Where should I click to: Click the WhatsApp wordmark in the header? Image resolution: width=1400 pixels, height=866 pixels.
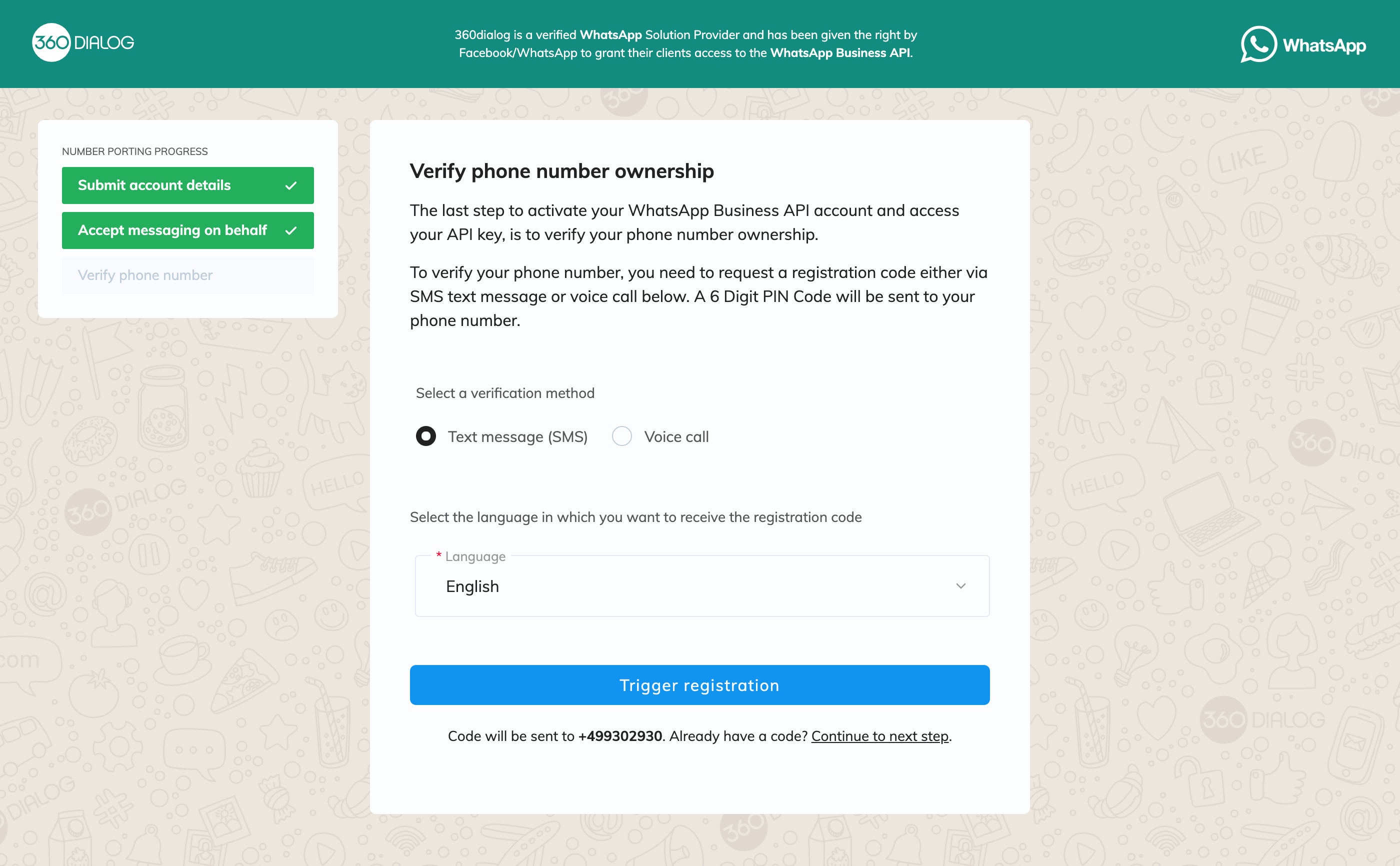click(1324, 45)
